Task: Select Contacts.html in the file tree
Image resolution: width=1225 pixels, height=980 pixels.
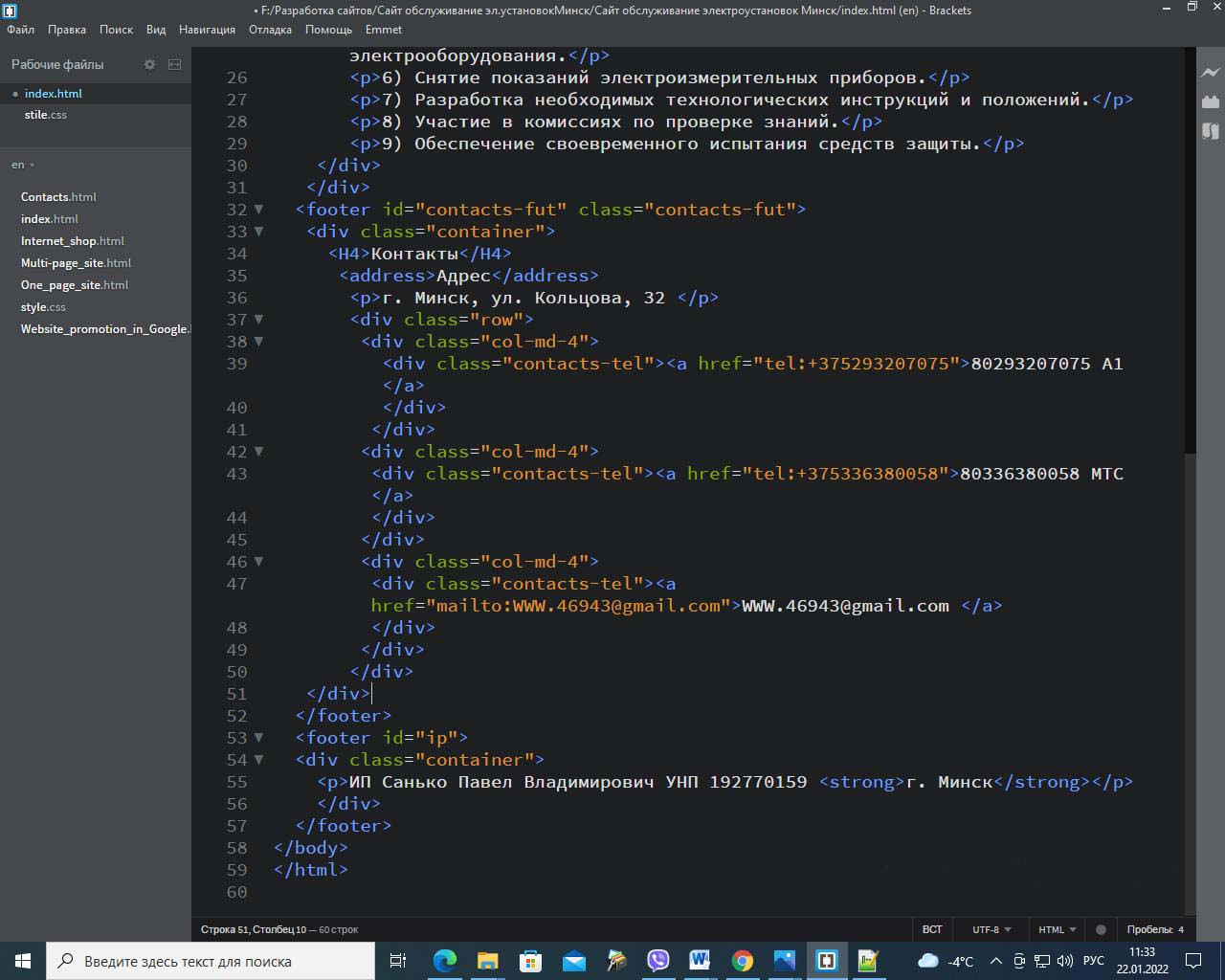Action: point(58,197)
